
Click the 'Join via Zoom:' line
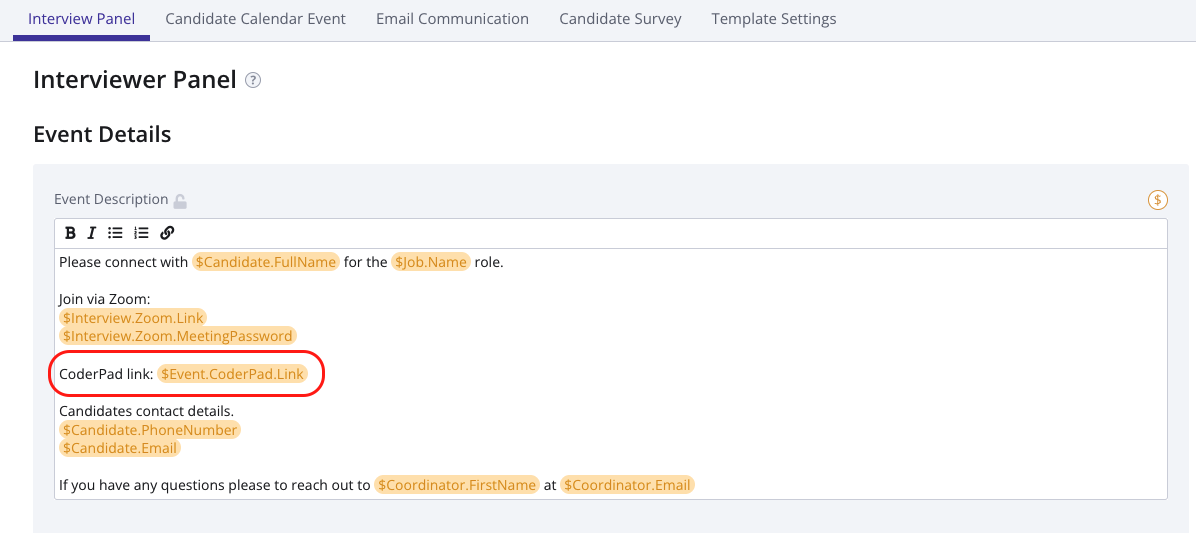coord(104,300)
